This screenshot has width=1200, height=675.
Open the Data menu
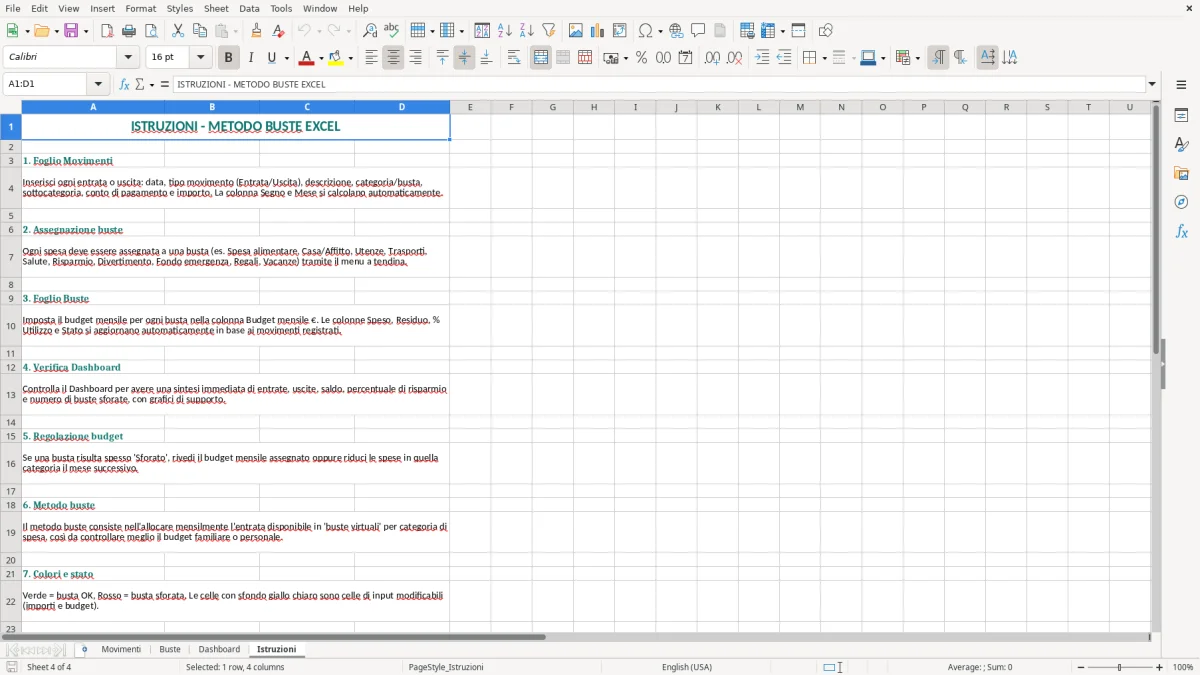point(249,8)
